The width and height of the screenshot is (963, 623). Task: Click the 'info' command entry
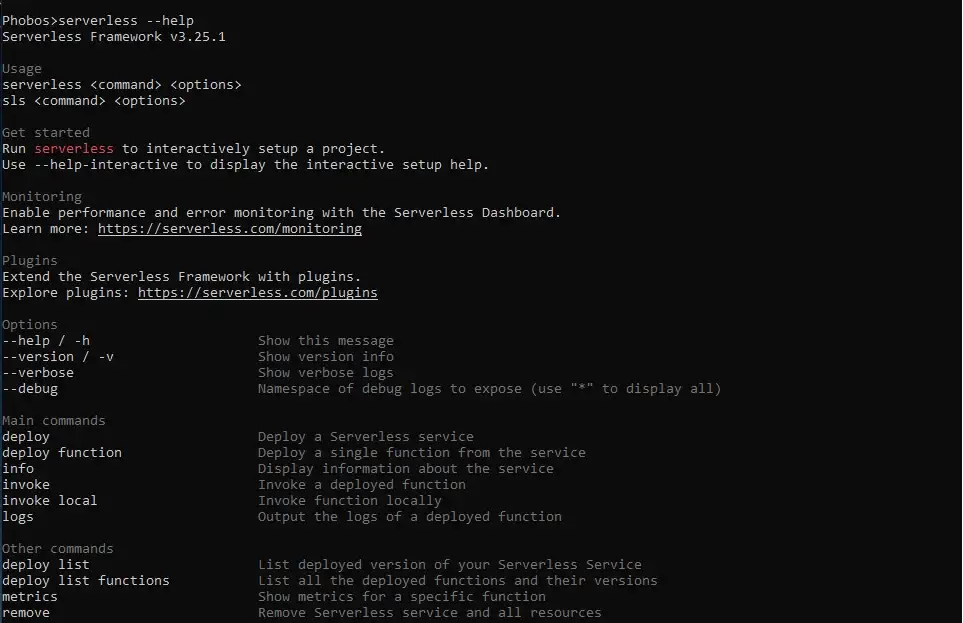[18, 469]
